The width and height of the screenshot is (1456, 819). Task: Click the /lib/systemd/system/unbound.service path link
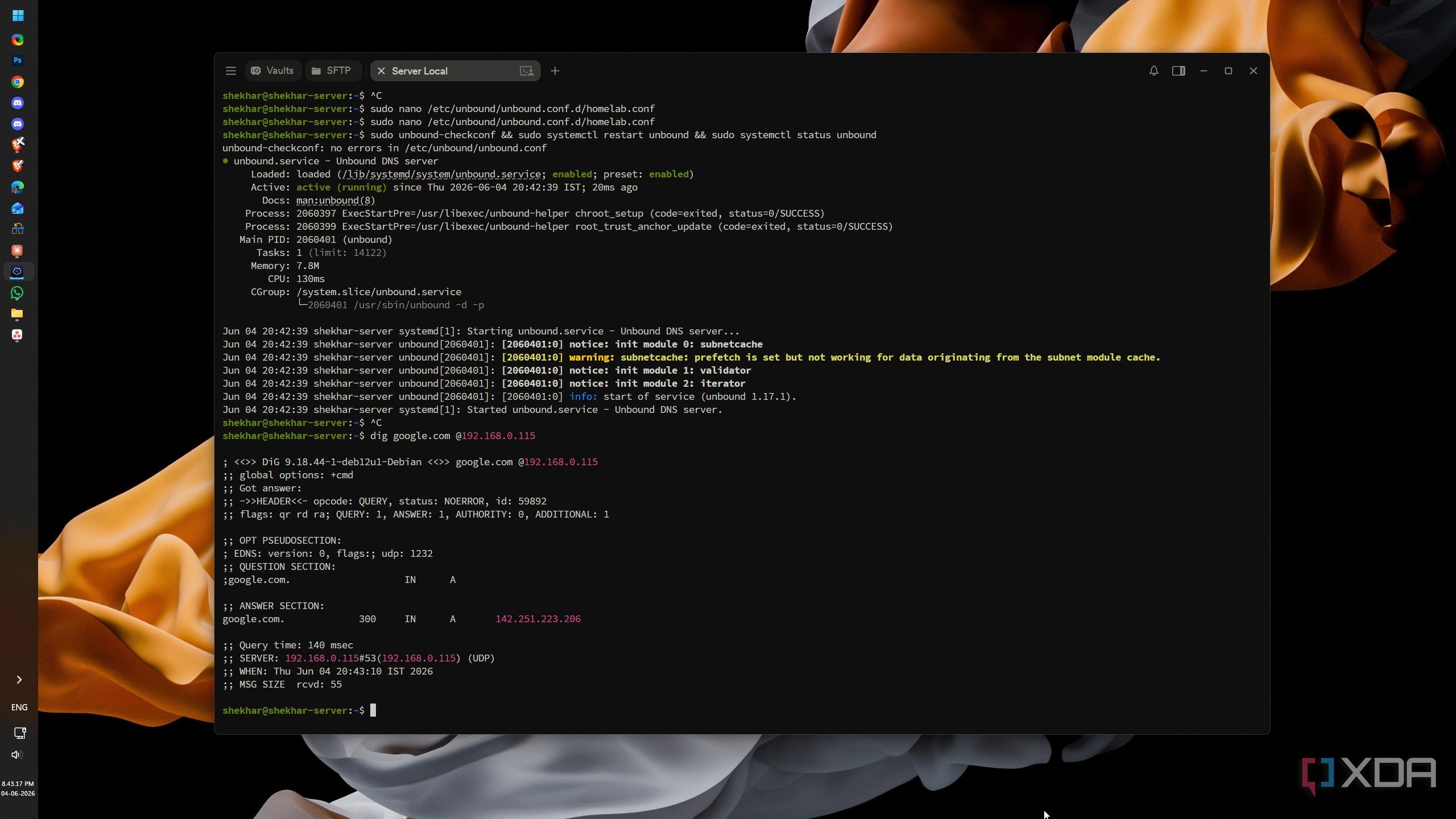tap(441, 174)
